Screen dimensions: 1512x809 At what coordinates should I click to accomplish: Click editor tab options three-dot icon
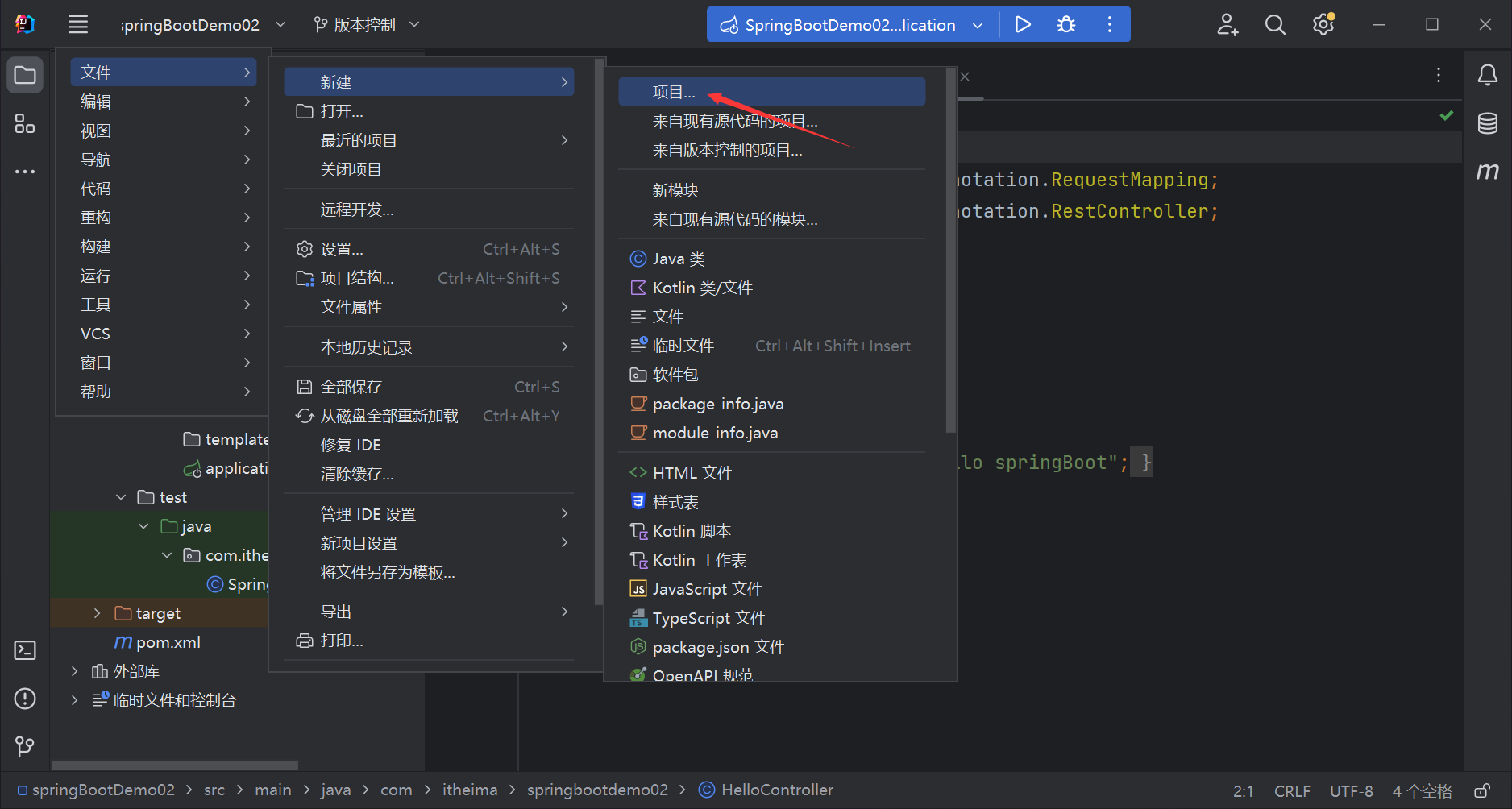(1439, 75)
